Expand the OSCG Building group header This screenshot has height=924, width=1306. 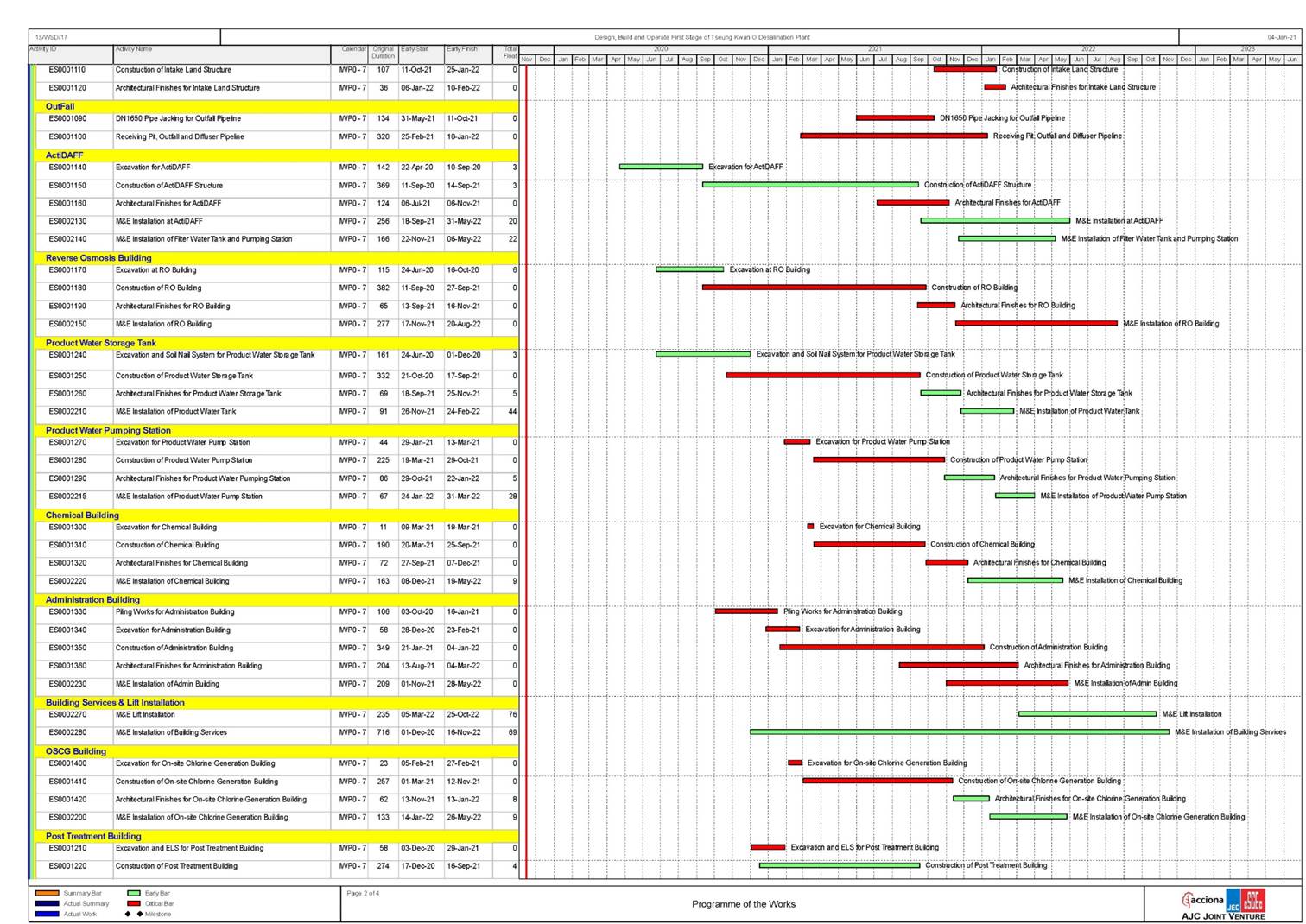[x=76, y=751]
